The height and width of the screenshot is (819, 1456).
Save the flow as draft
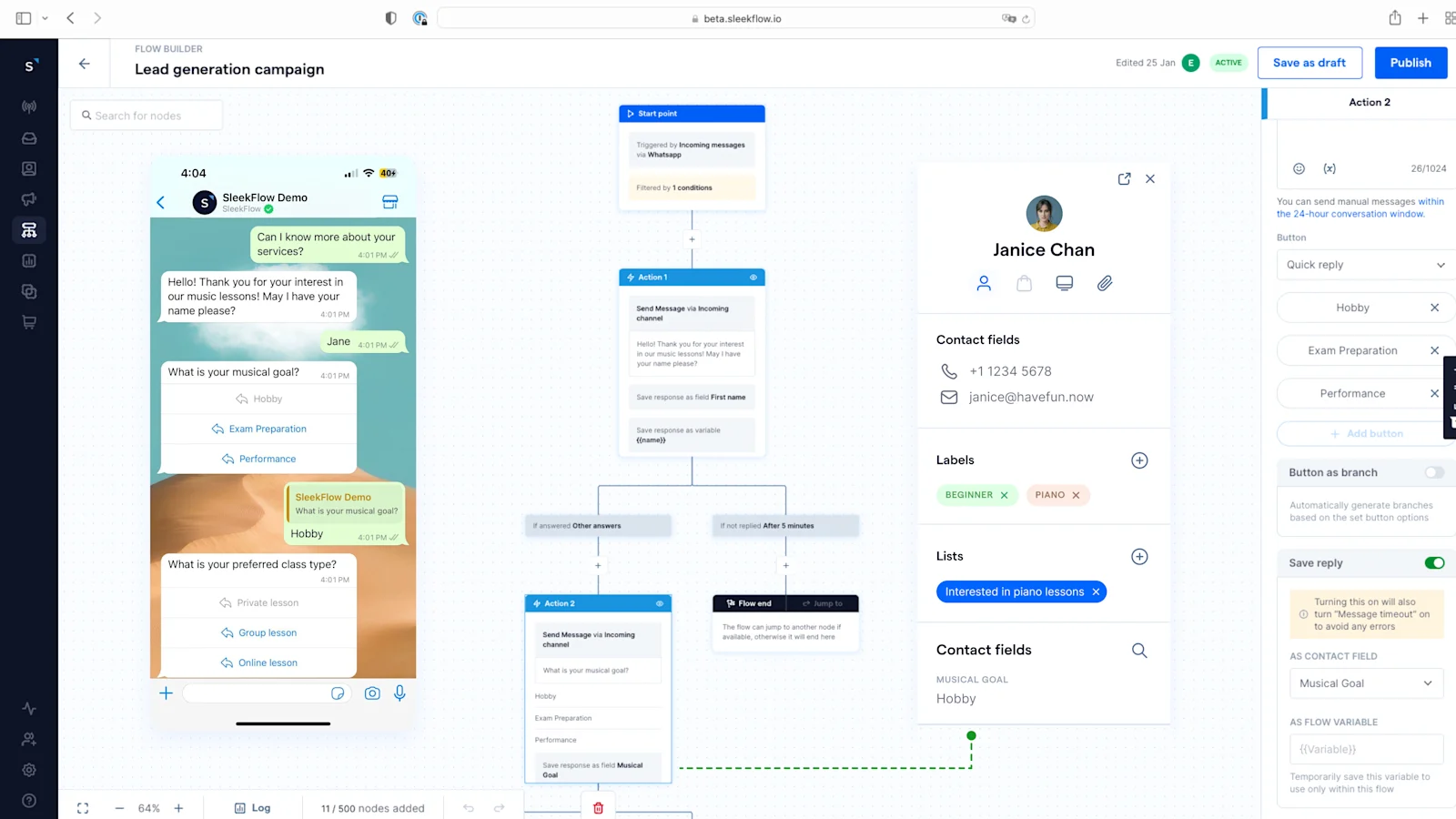(x=1309, y=63)
